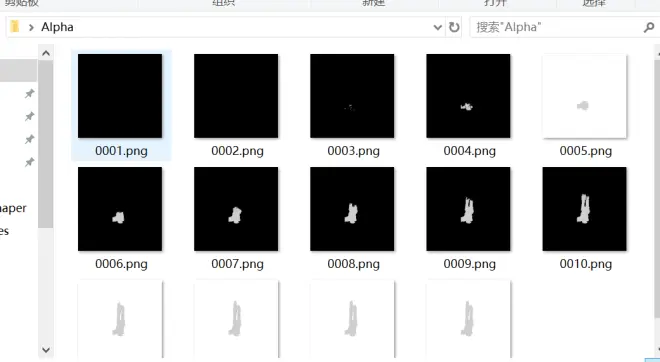This screenshot has height=362, width=660.
Task: Open the address bar history dropdown
Action: pyautogui.click(x=438, y=28)
